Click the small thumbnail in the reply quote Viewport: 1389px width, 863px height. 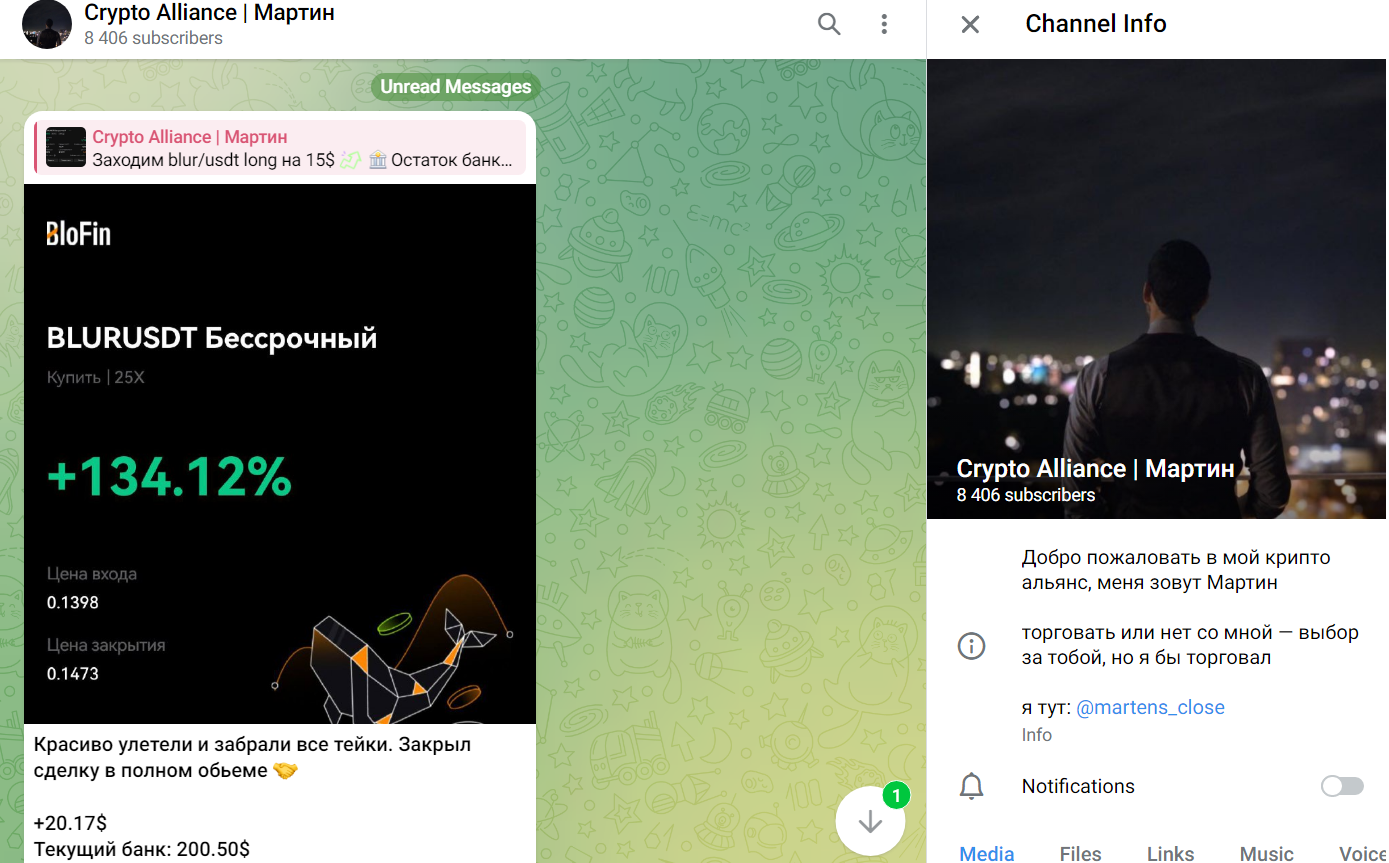tap(66, 147)
